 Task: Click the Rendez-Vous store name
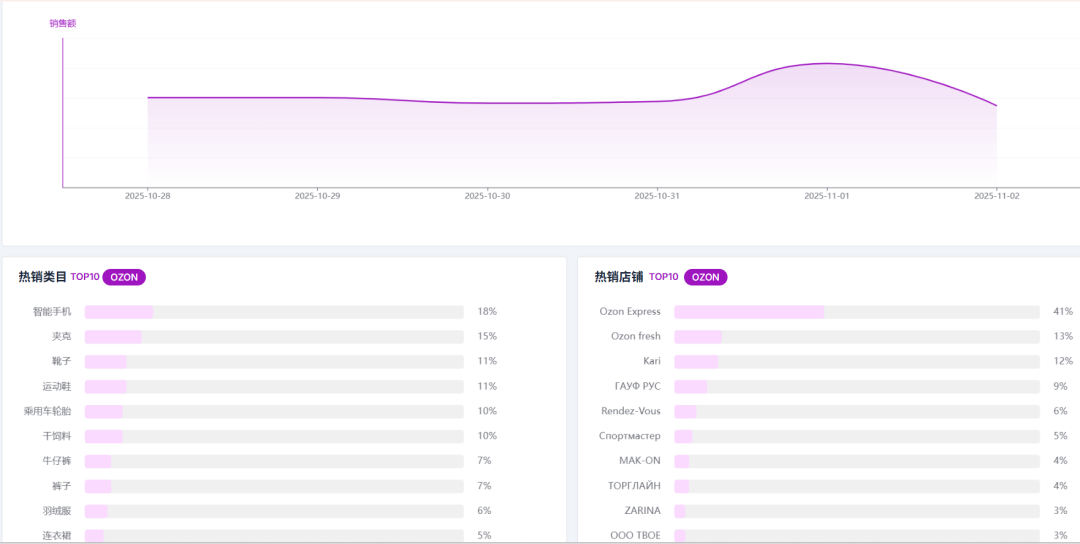pyautogui.click(x=631, y=411)
